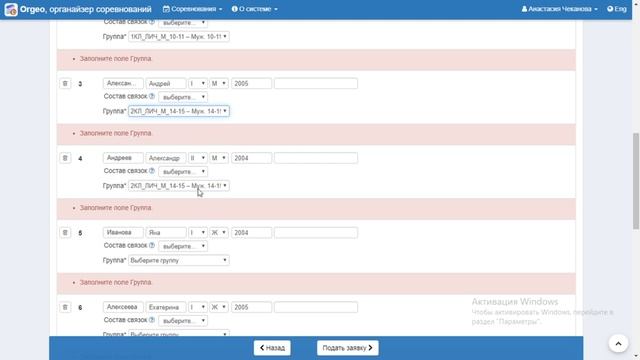Open Выберите группу dropdown for Иванова Яна
640x360 pixels.
(x=179, y=260)
